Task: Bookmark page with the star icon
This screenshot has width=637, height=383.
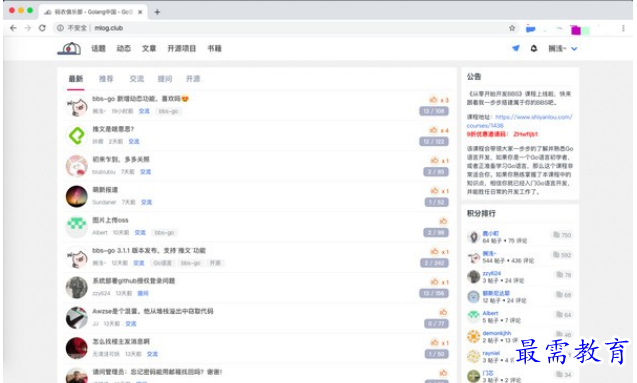Action: coord(512,28)
